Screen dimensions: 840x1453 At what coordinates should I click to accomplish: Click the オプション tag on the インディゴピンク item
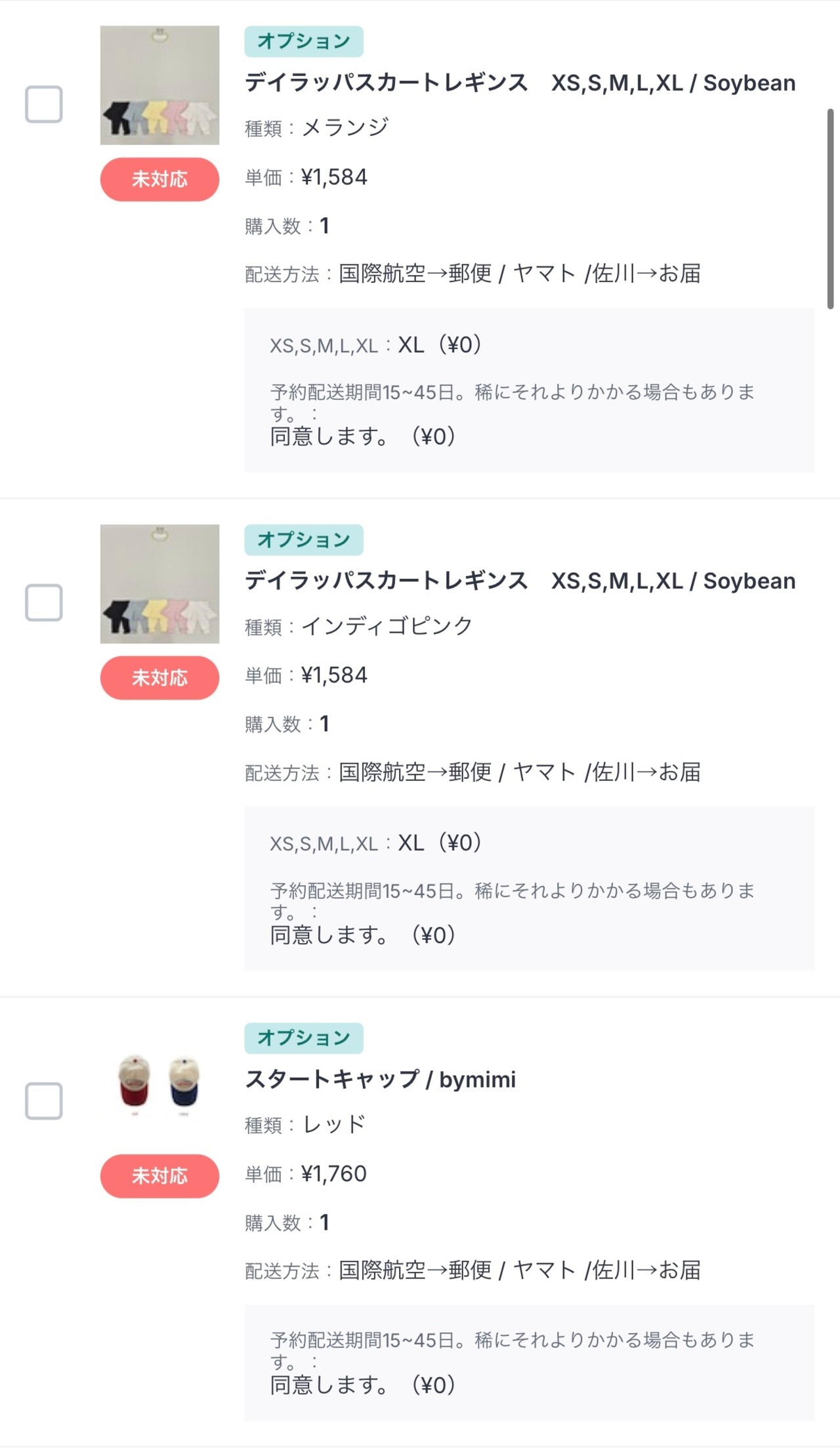tap(303, 539)
